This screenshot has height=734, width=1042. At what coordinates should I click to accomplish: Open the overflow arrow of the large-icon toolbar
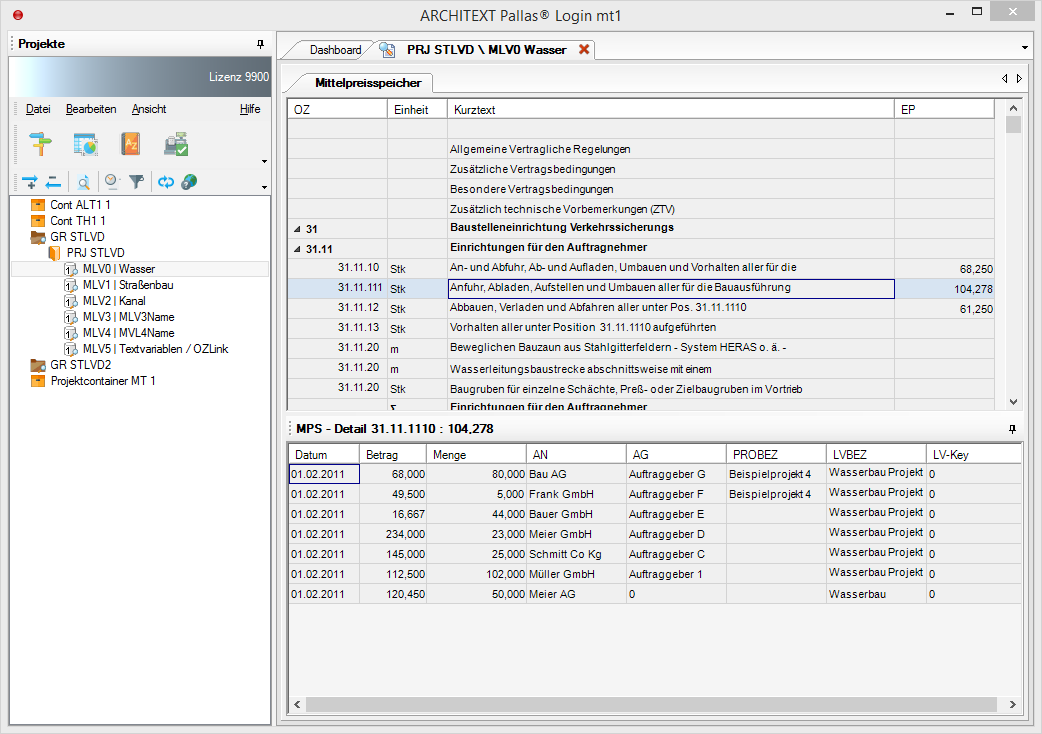pos(264,161)
